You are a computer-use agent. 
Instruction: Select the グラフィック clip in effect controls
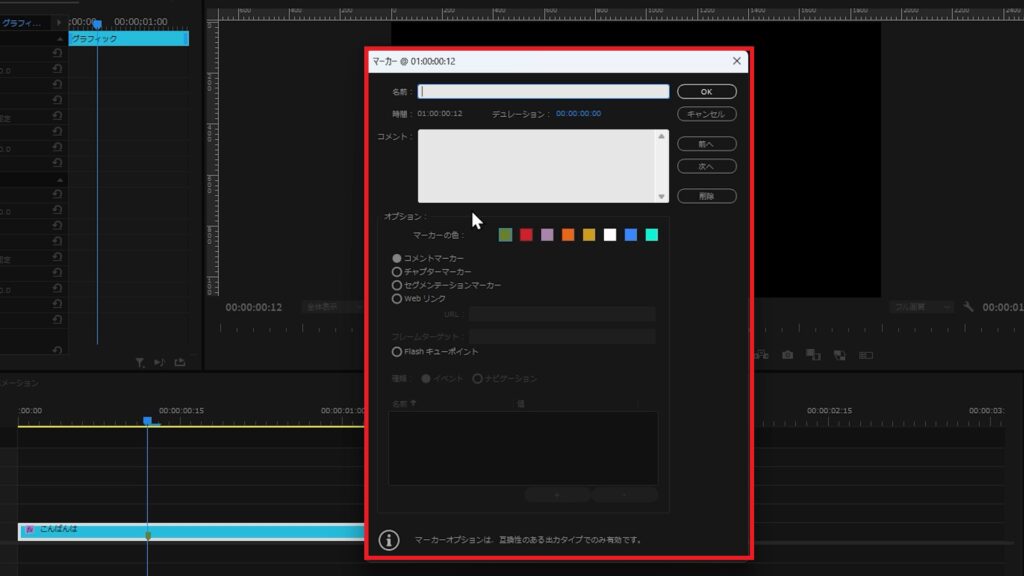click(x=129, y=39)
